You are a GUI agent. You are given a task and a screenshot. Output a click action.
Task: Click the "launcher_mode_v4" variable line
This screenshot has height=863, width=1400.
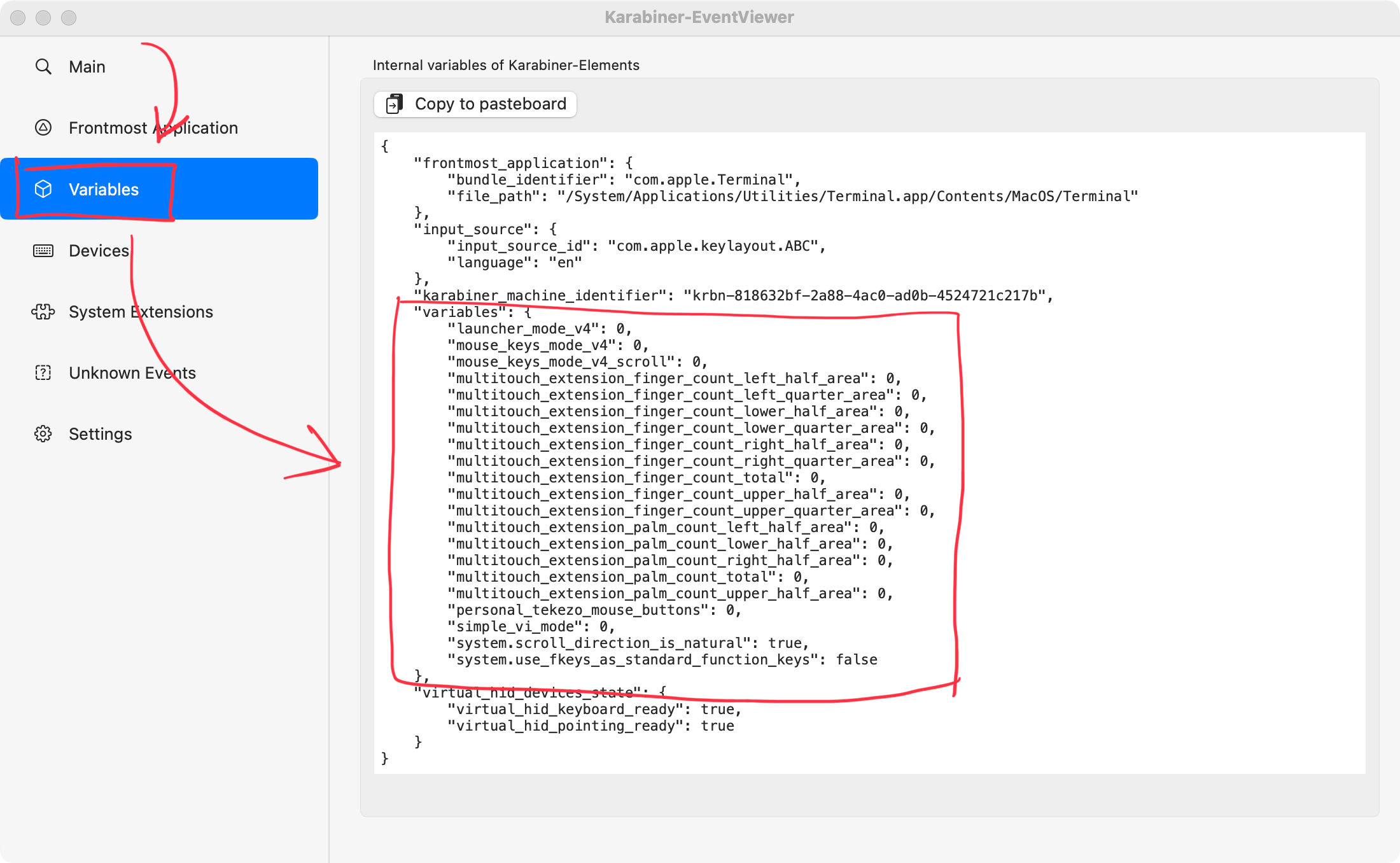[x=539, y=328]
